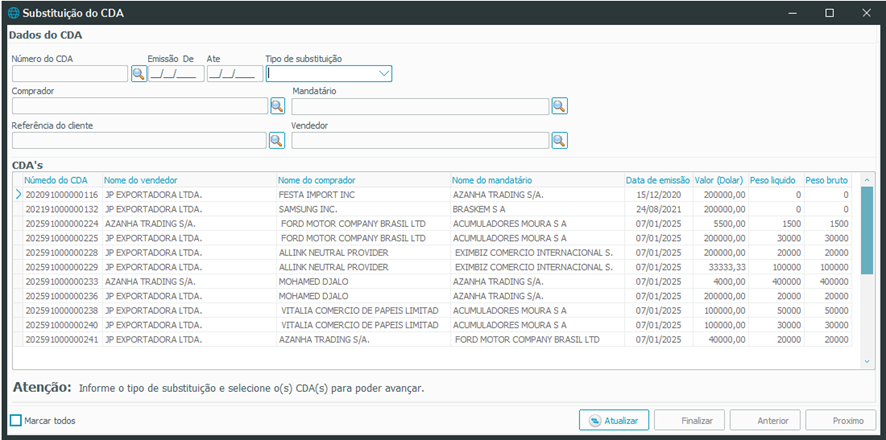Viewport: 886px width, 440px height.
Task: Sort by the Nome do vendedor column header
Action: coord(189,180)
